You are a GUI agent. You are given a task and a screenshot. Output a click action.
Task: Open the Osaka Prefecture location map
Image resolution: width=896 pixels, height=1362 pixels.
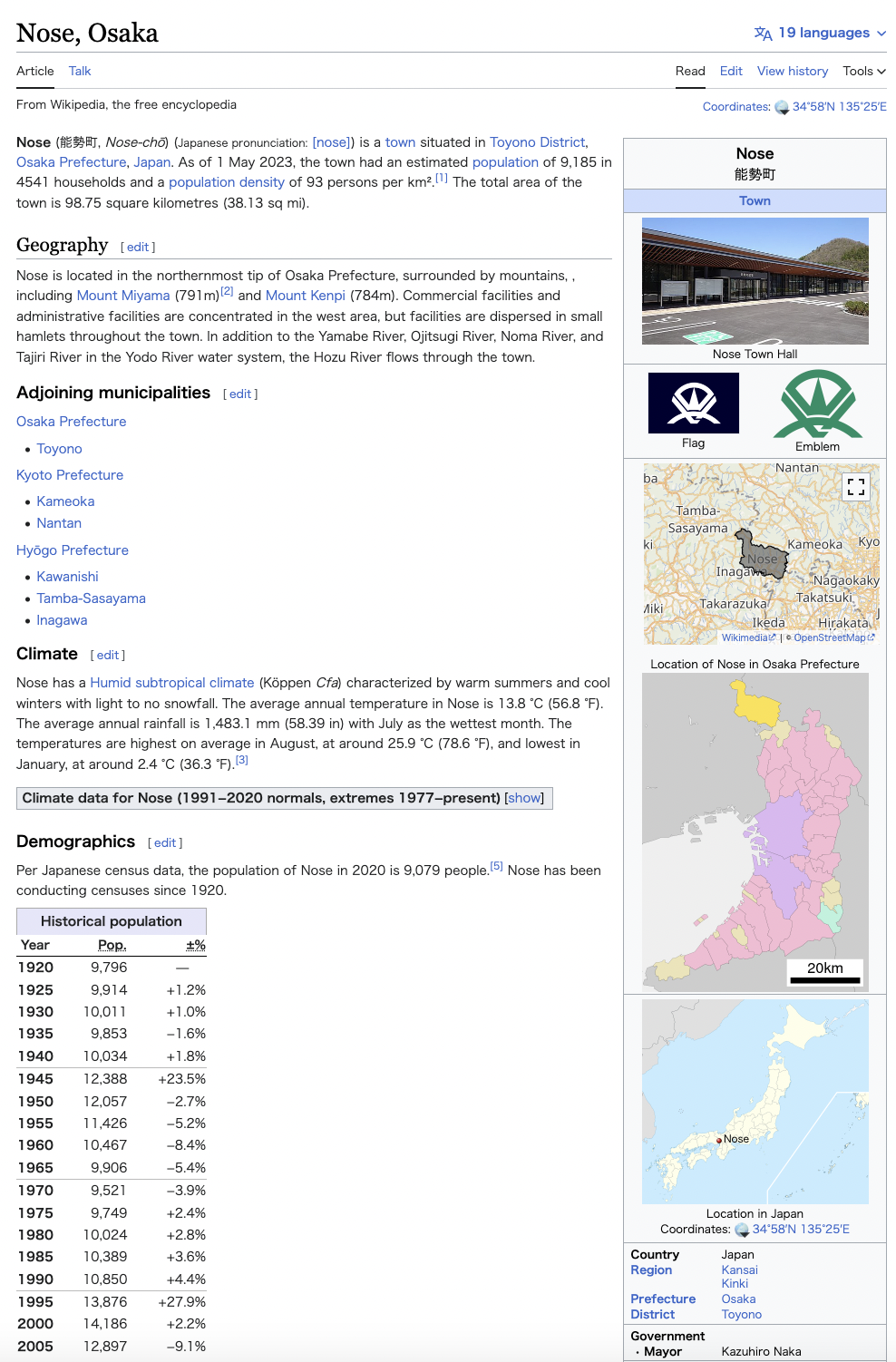[755, 832]
